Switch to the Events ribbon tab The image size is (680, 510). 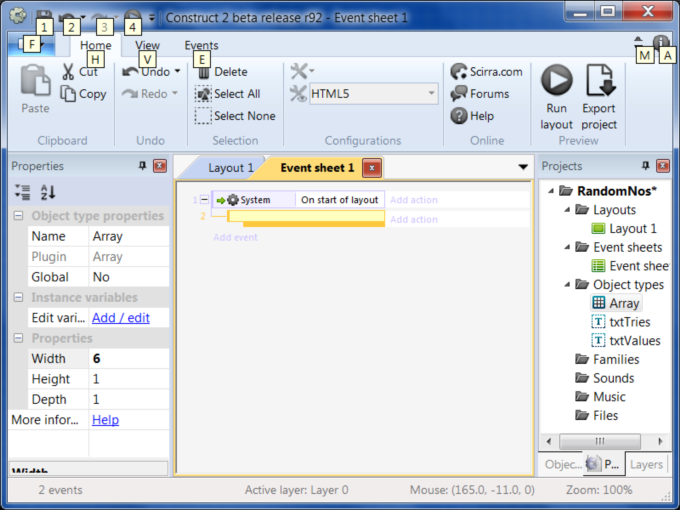(201, 45)
